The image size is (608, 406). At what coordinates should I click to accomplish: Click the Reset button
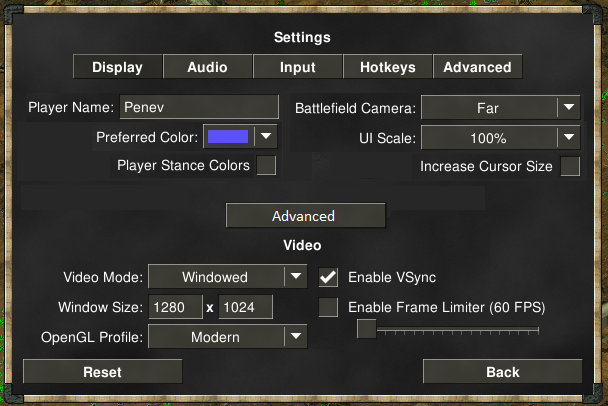click(102, 371)
